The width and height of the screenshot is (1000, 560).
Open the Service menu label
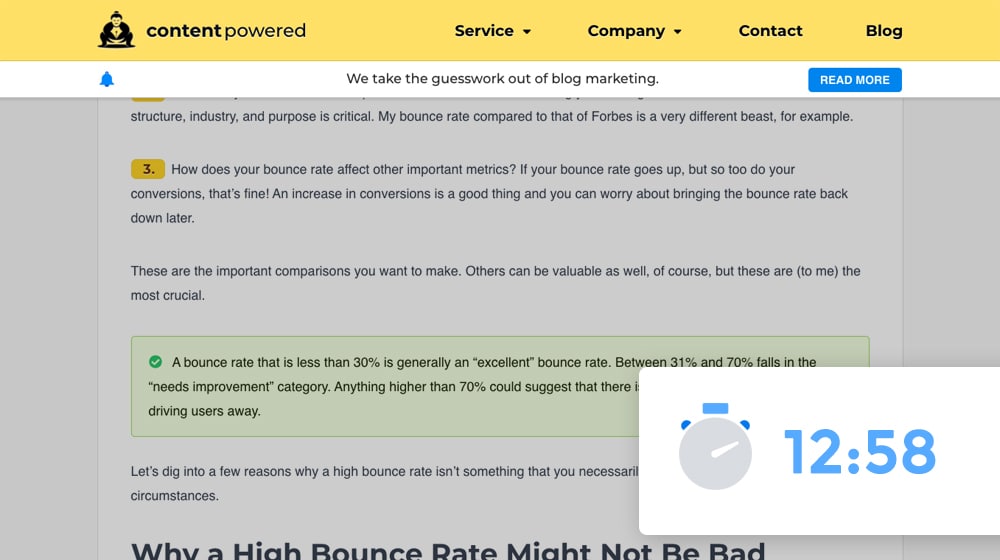[x=483, y=31]
